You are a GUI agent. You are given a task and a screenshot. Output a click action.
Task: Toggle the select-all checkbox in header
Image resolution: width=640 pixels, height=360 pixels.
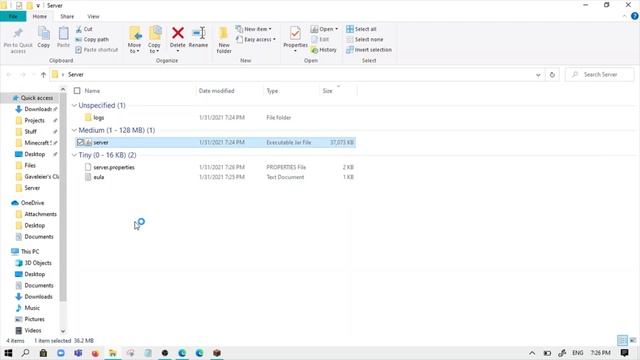click(77, 91)
